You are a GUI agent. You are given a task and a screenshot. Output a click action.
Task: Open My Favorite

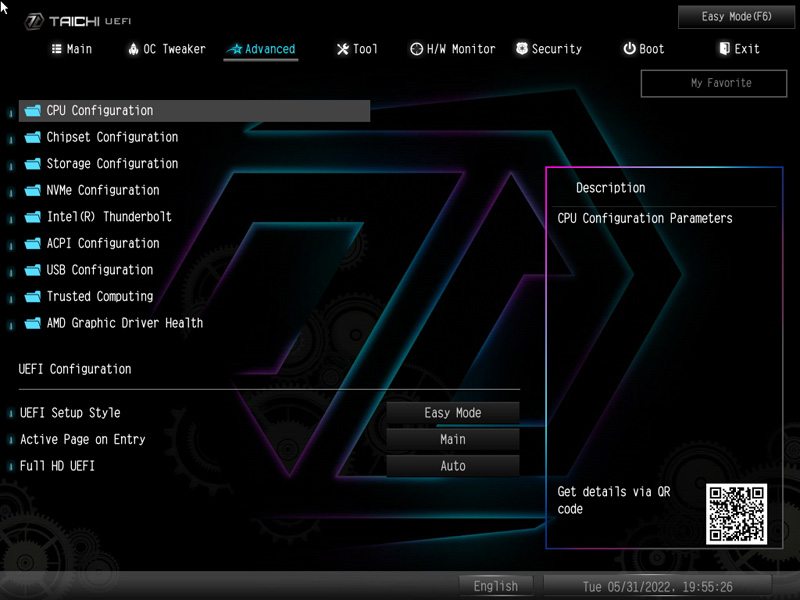(x=714, y=83)
